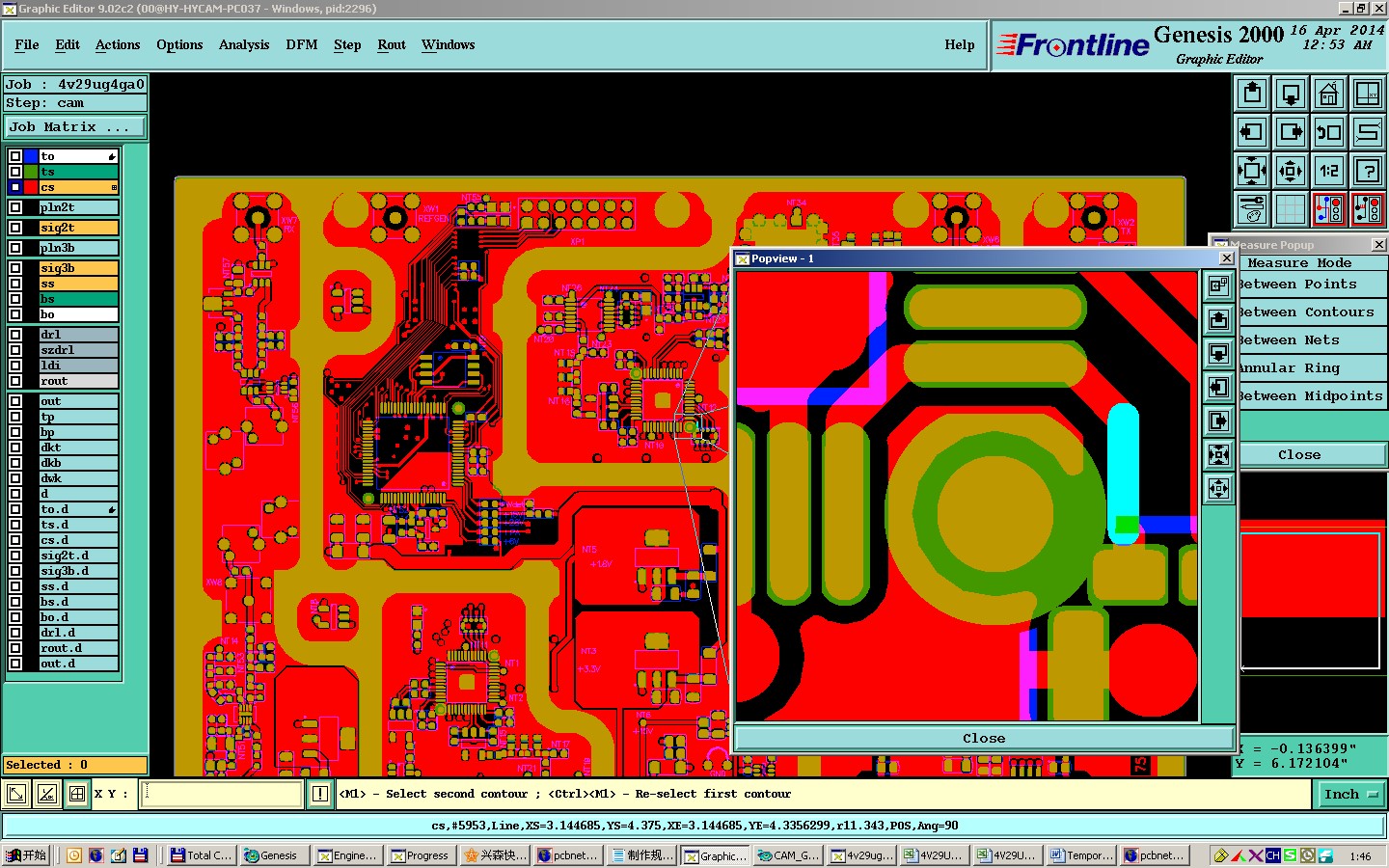Toggle visibility checkbox for layer cs
The height and width of the screenshot is (868, 1389).
coord(15,187)
